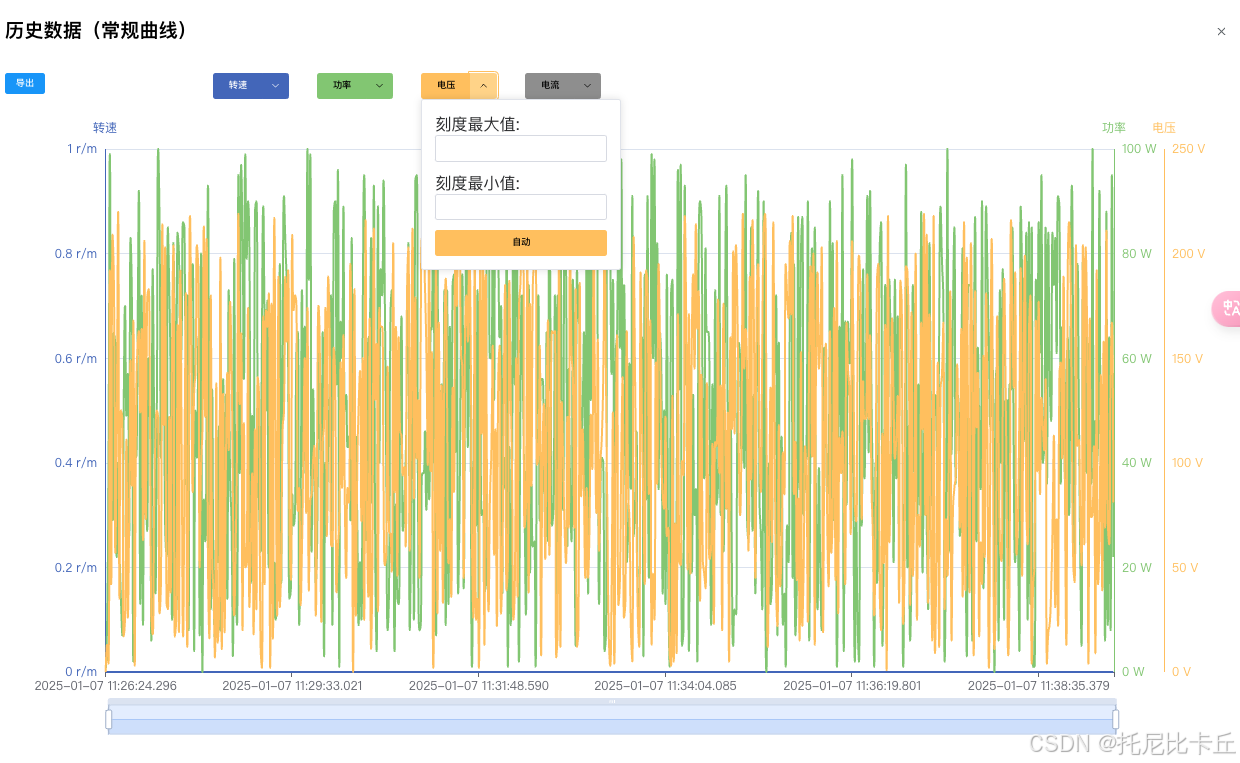Toggle the 功率 axis legend label
This screenshot has height=763, width=1240.
1113,127
